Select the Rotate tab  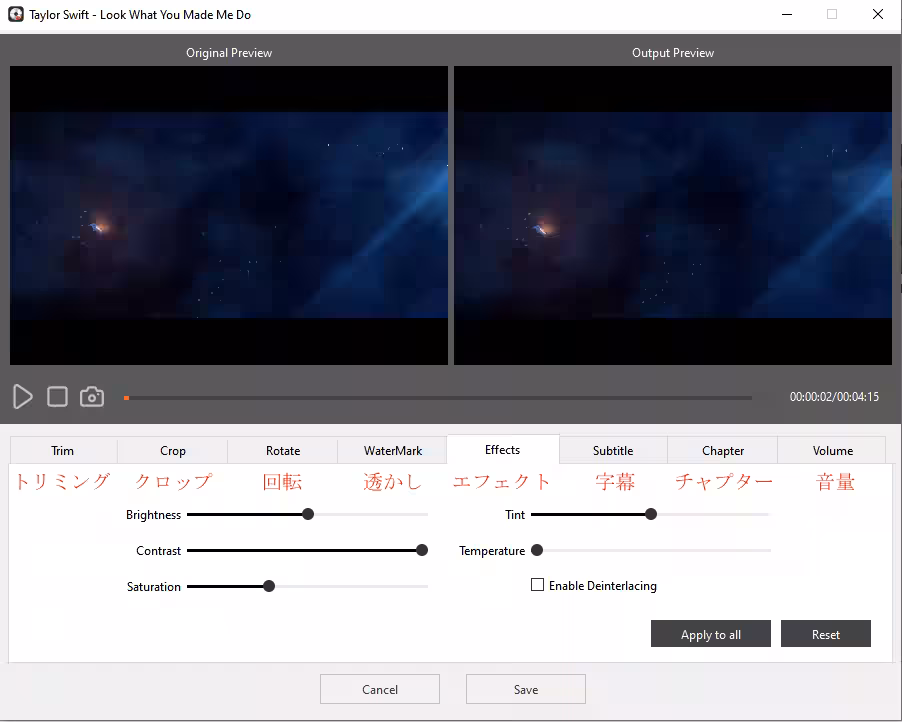283,451
